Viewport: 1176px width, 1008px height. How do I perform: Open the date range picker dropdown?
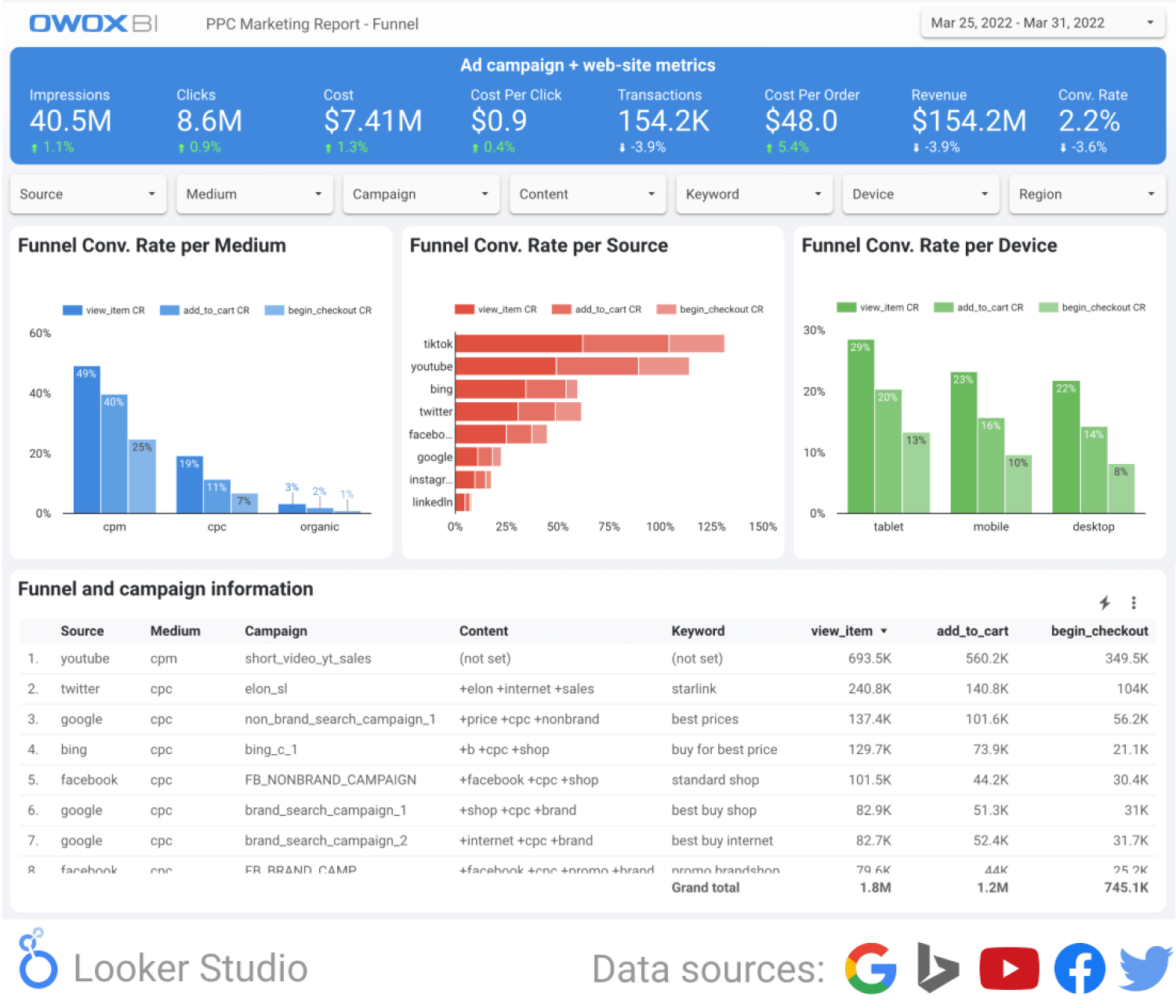pyautogui.click(x=1042, y=23)
